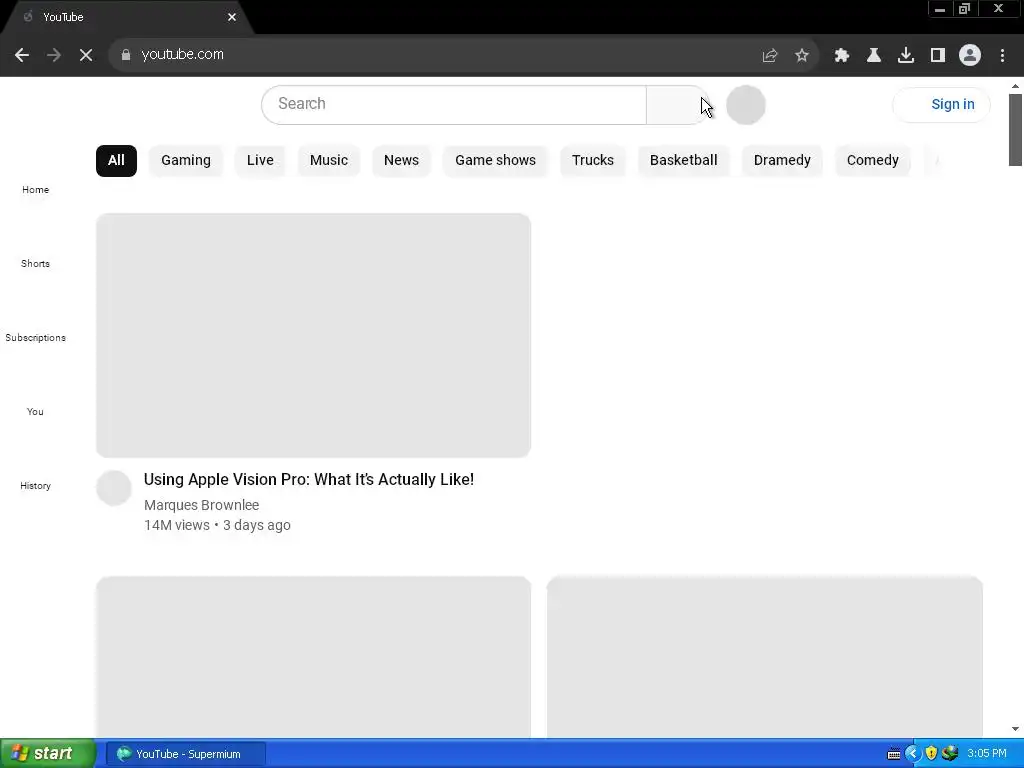Click the search submit button
The height and width of the screenshot is (768, 1024).
coord(679,104)
